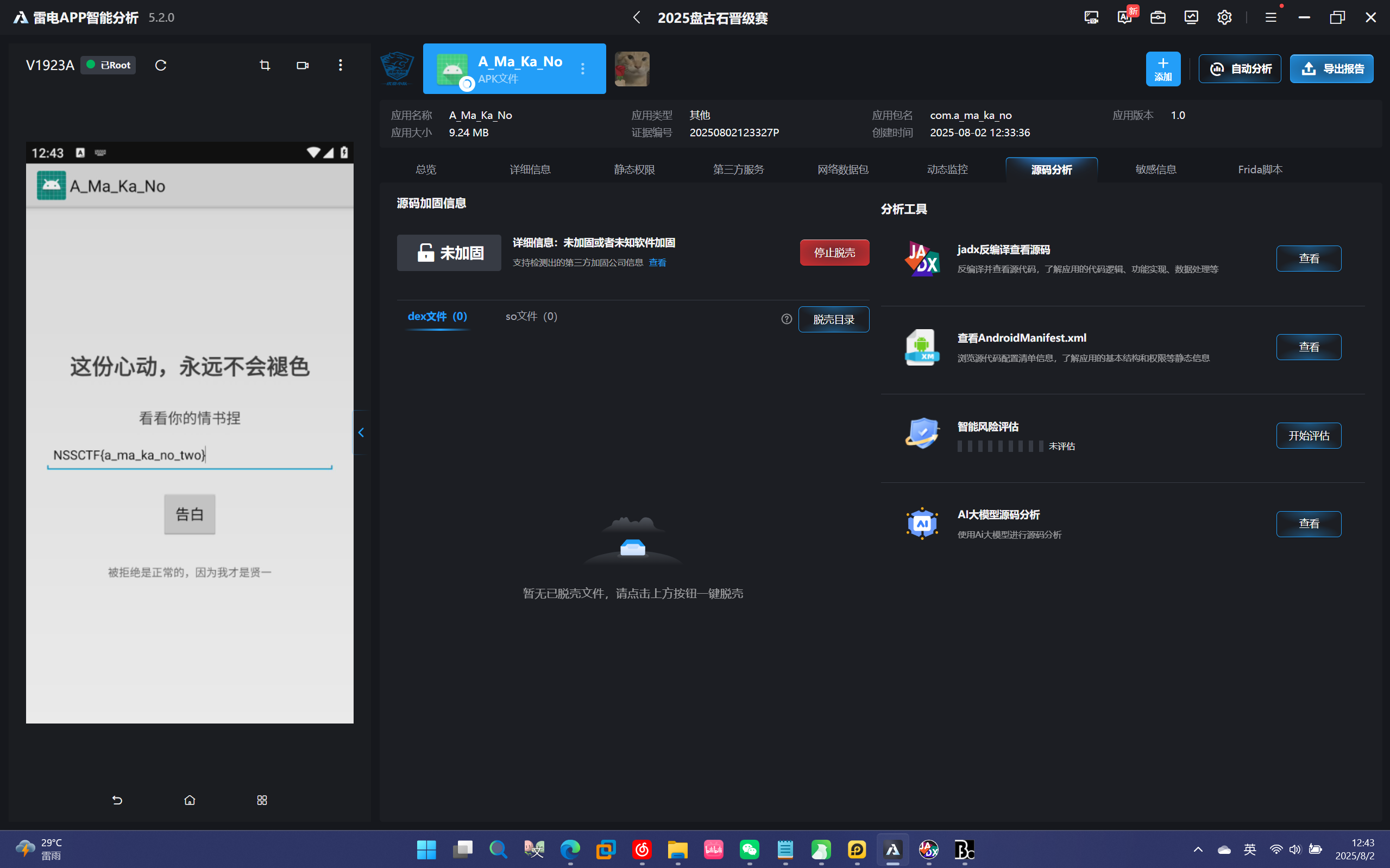Screen dimensions: 1390x868
Task: Switch to the 敏感信息 tab
Action: (1155, 169)
